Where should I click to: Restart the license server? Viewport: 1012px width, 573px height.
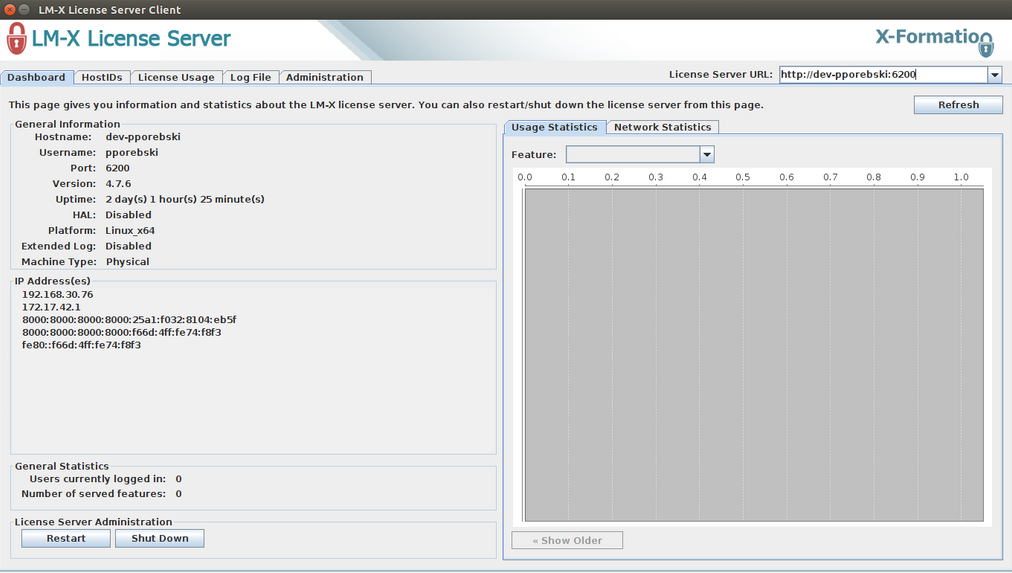(x=66, y=538)
